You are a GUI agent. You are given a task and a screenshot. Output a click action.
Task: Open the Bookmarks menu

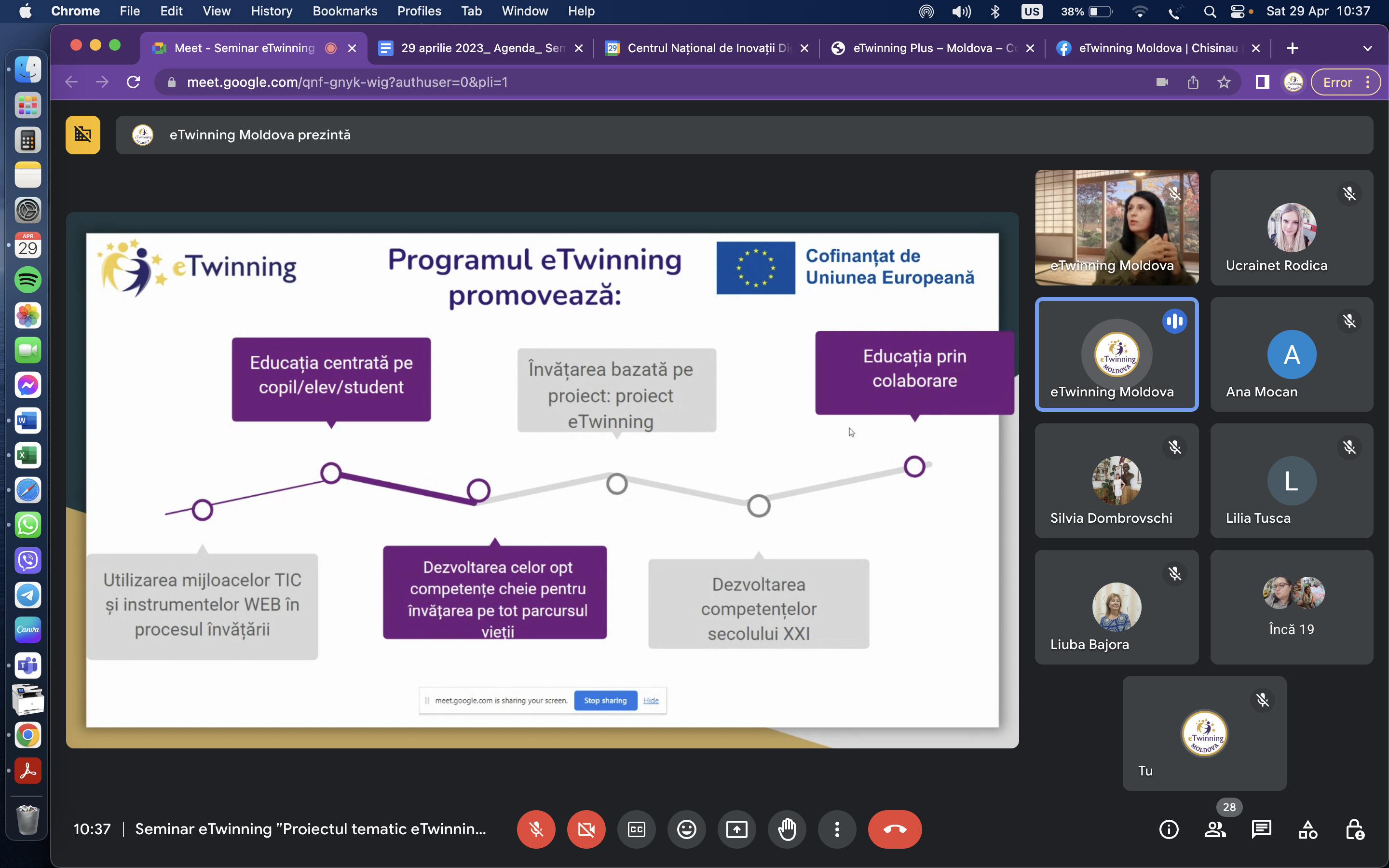[344, 11]
